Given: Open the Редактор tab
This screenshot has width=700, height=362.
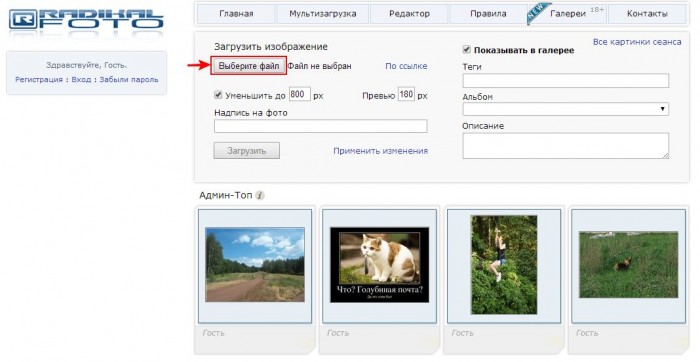Looking at the screenshot, I should point(409,14).
